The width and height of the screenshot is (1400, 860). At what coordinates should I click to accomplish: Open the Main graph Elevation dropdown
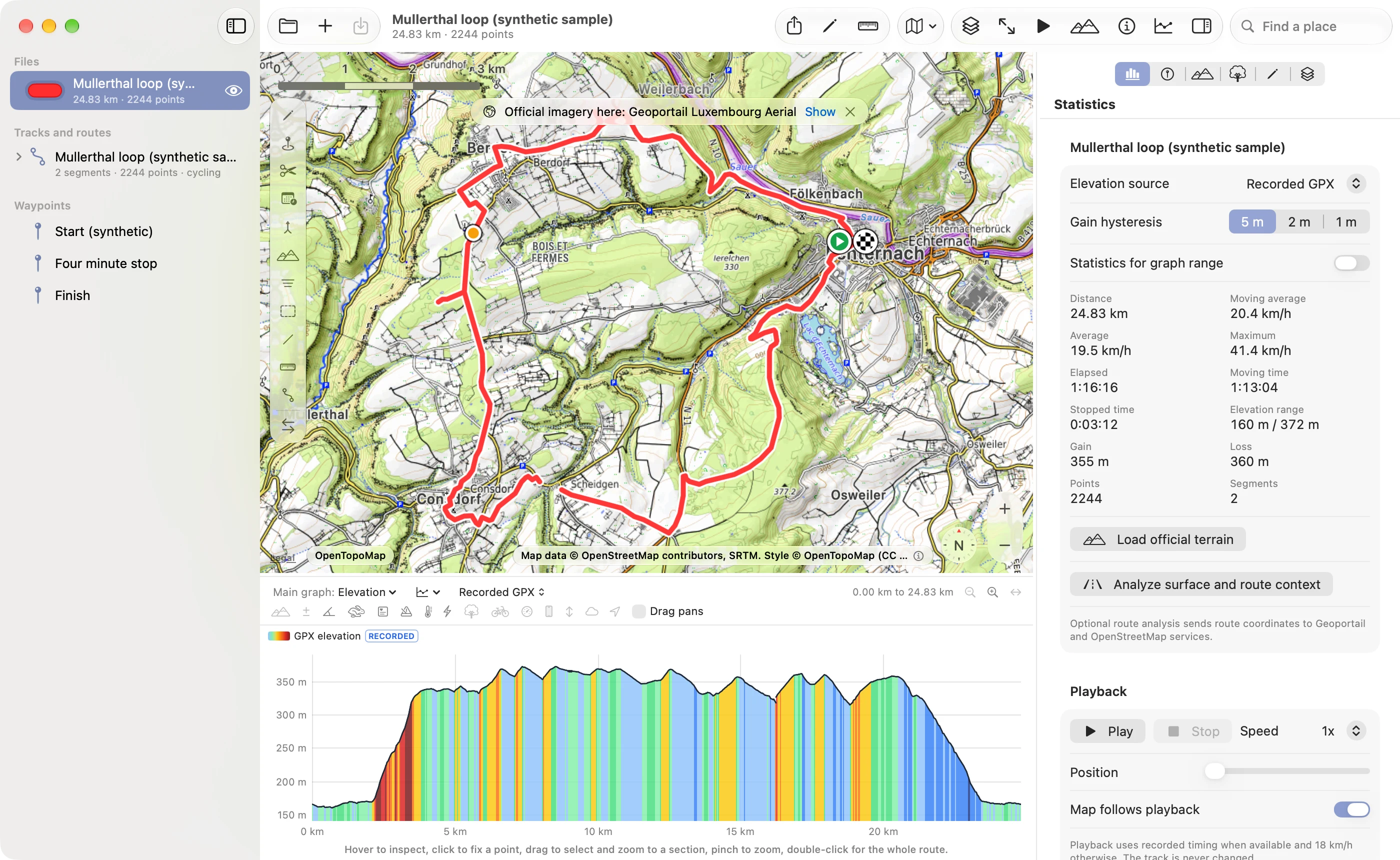[x=367, y=592]
